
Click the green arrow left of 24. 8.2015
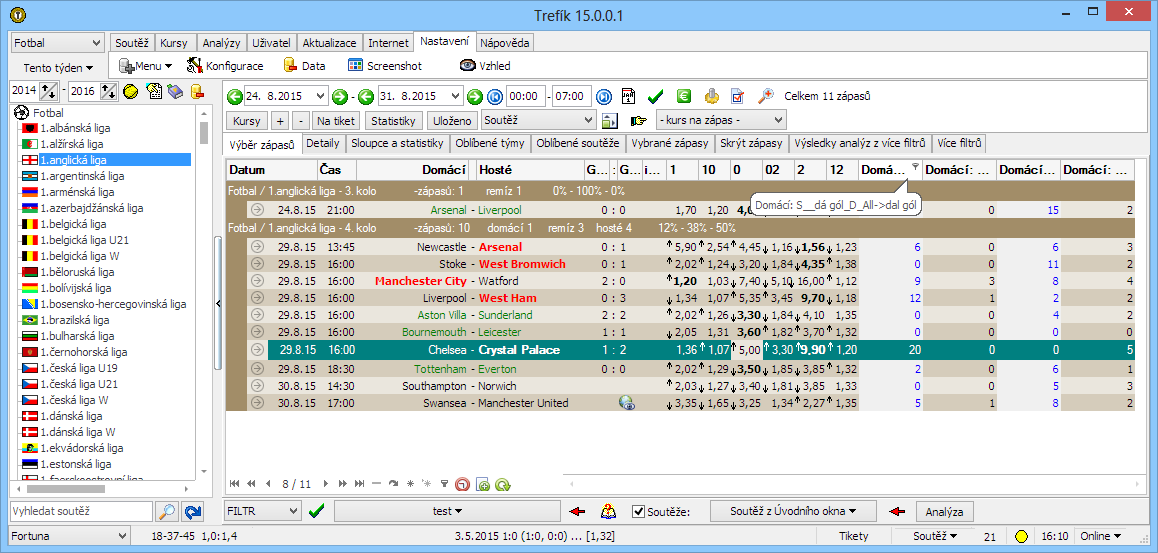point(235,97)
